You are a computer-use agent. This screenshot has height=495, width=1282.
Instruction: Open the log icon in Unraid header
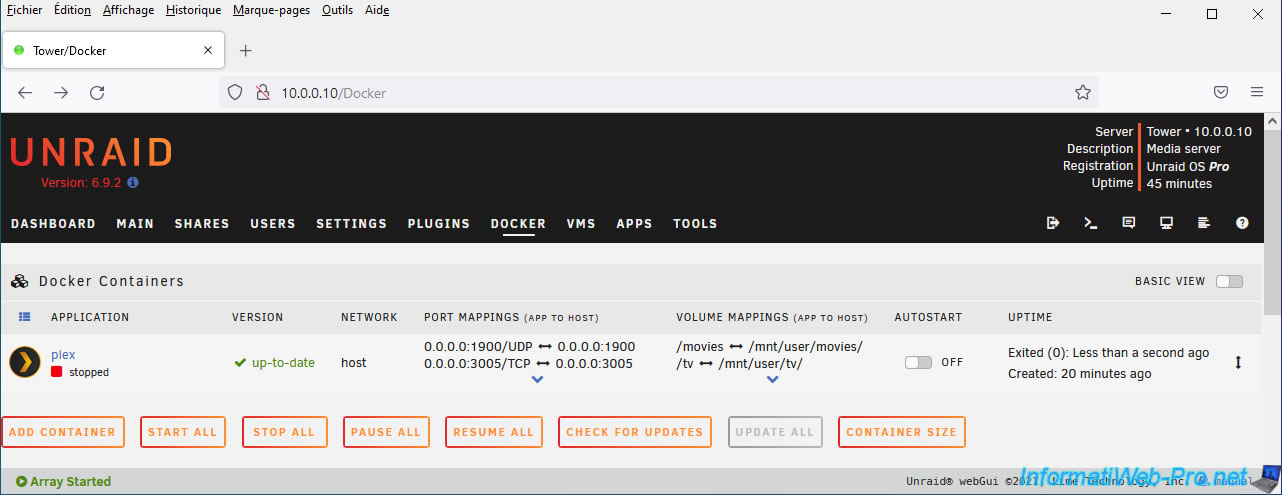click(1204, 223)
